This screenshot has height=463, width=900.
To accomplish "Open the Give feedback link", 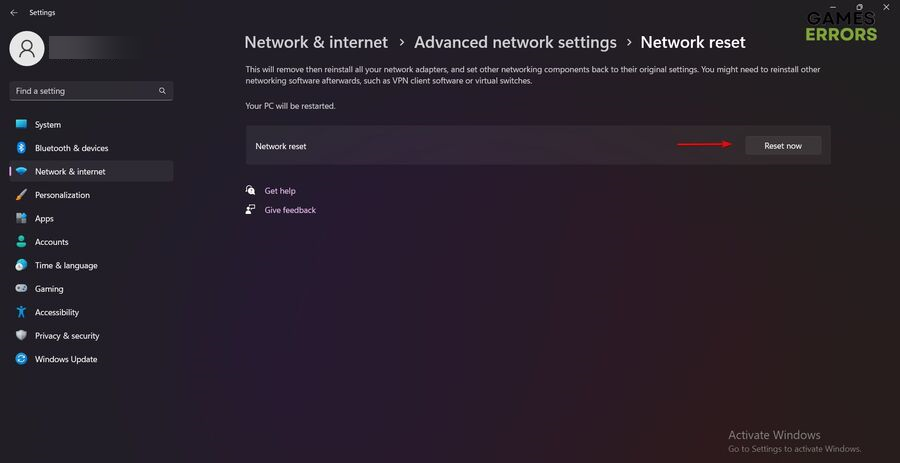I will click(x=290, y=210).
